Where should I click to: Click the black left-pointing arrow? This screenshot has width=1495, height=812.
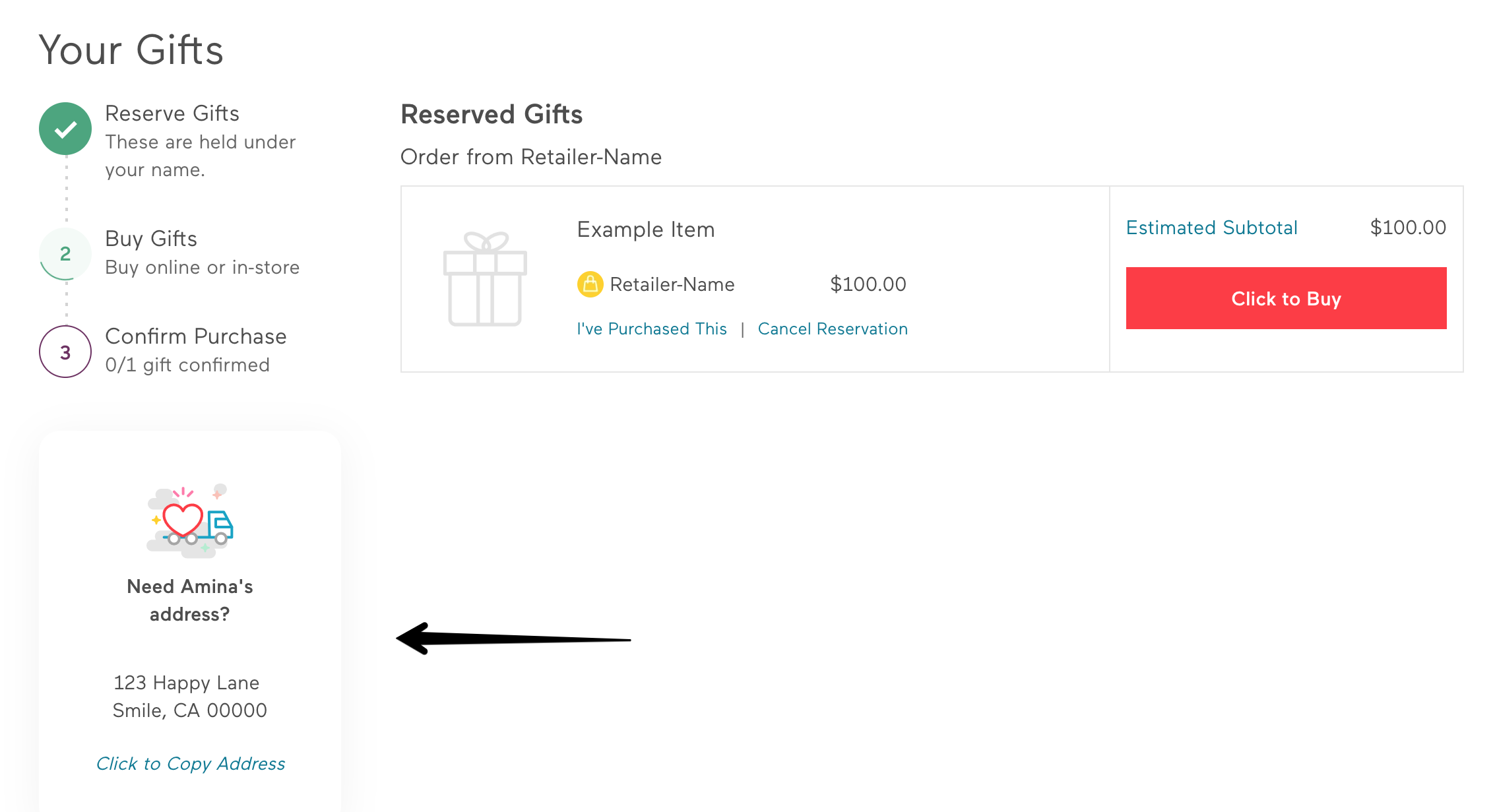513,639
